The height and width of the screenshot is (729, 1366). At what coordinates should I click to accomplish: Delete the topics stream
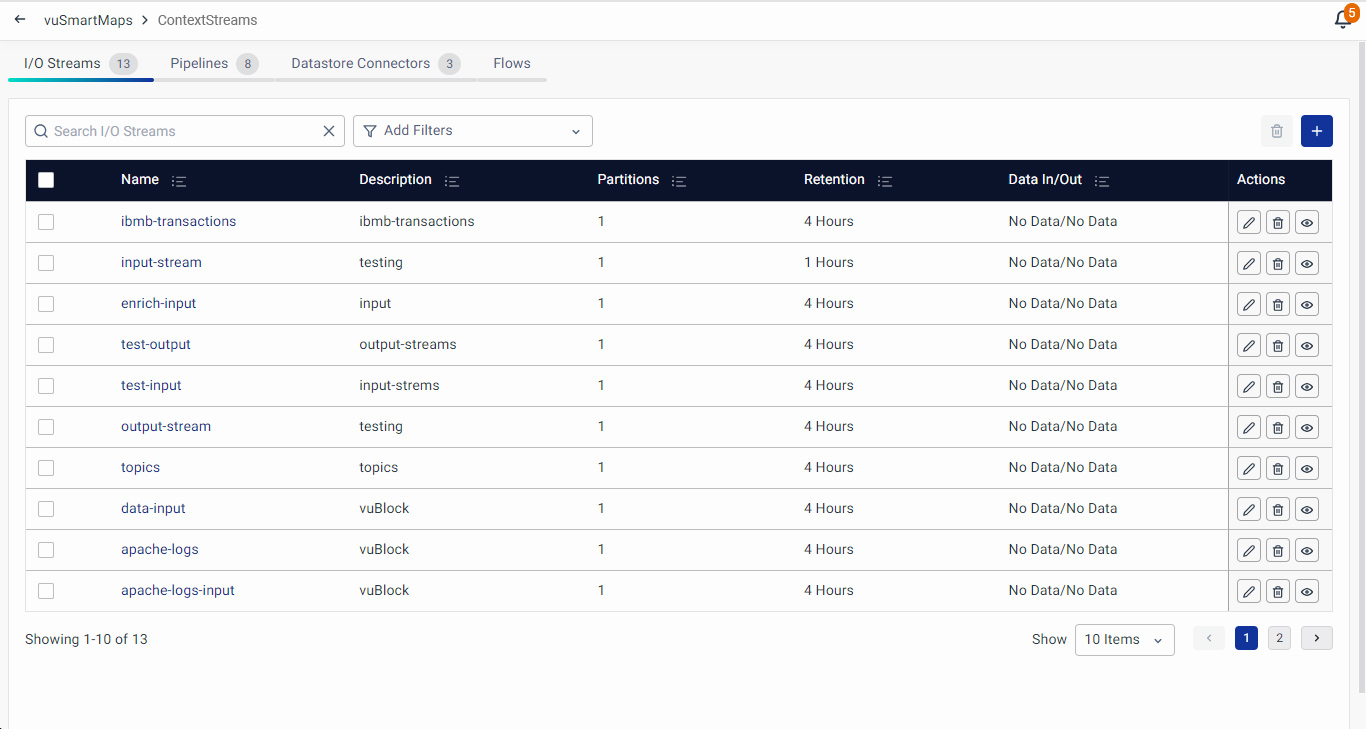(1277, 468)
